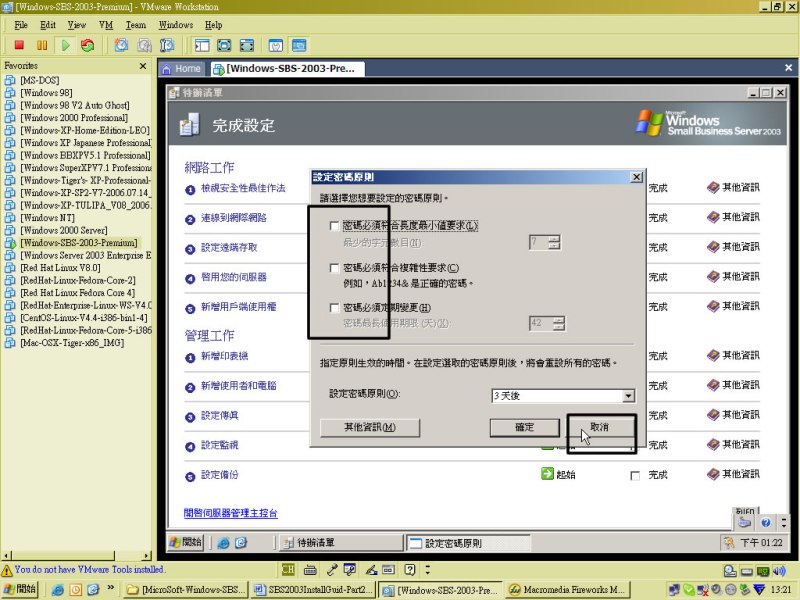Switch to the Home tab
The height and width of the screenshot is (600, 800).
[182, 68]
